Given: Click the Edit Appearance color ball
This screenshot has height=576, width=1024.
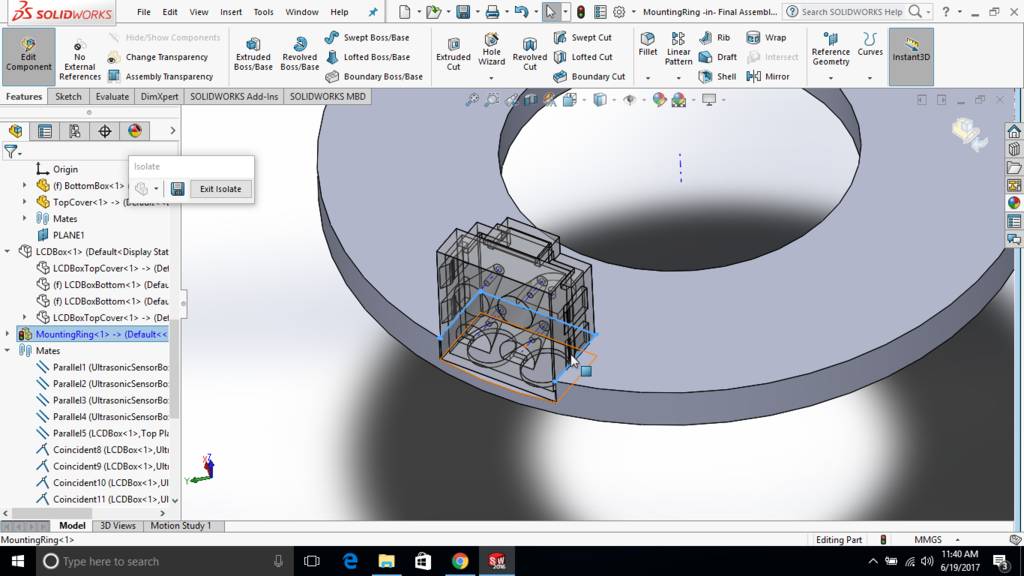Looking at the screenshot, I should click(x=659, y=99).
